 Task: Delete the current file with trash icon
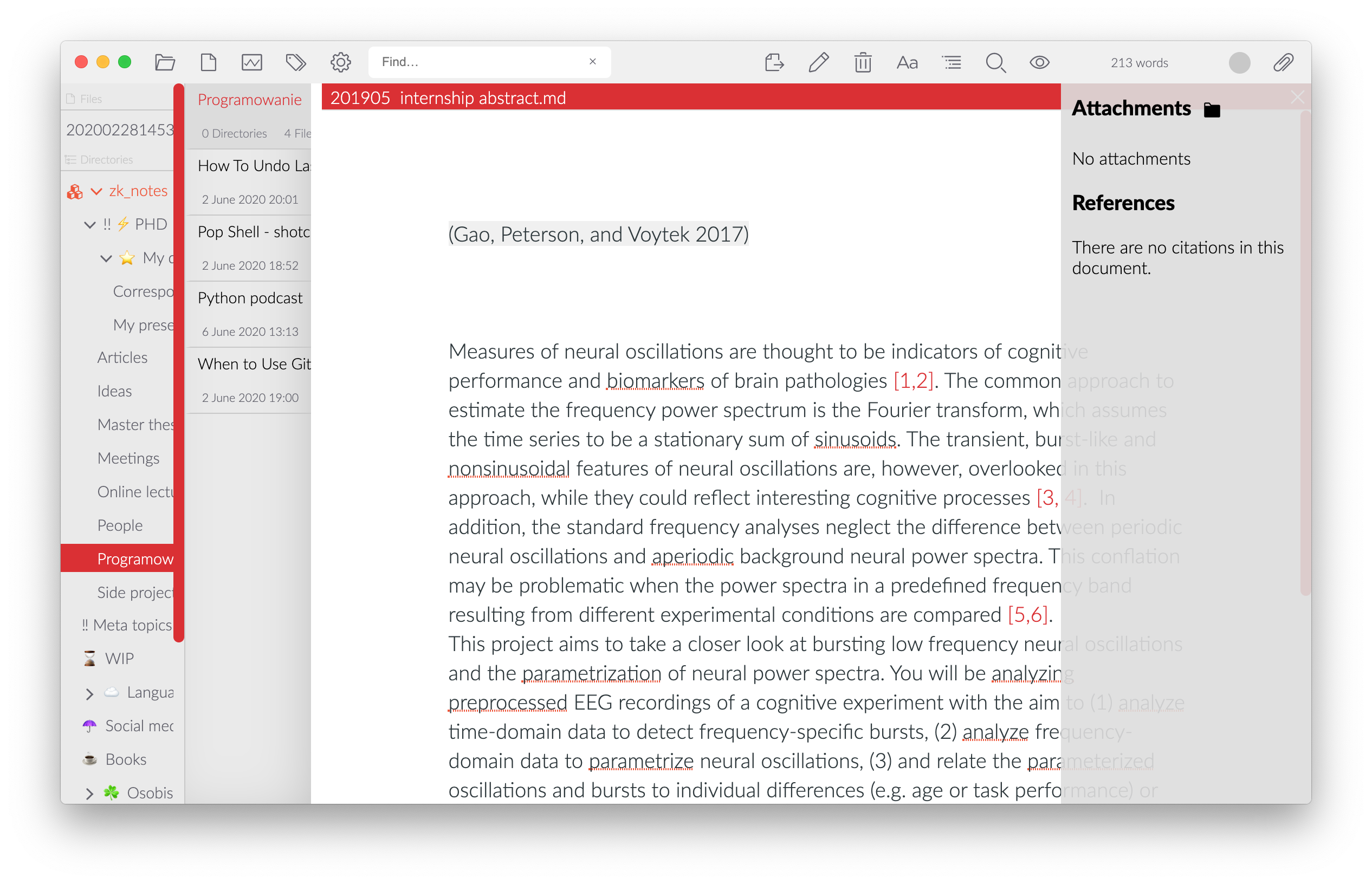[x=862, y=62]
